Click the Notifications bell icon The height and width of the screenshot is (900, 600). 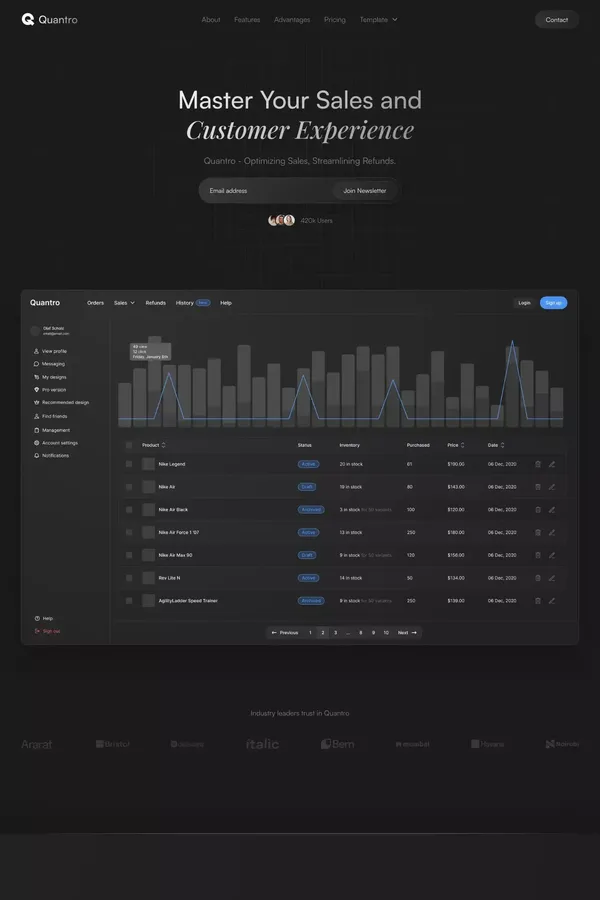click(x=36, y=455)
